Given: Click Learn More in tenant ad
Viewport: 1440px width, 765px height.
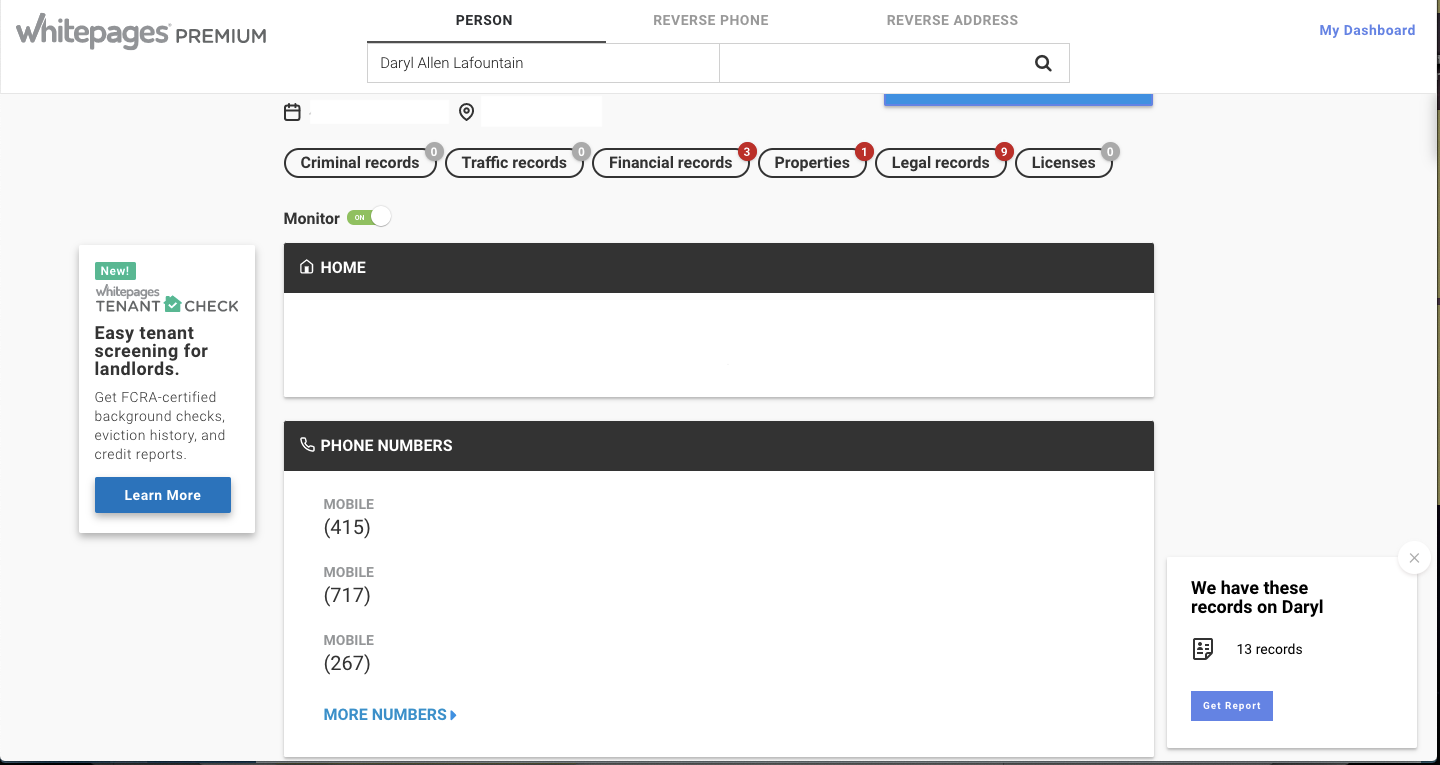Looking at the screenshot, I should [x=163, y=495].
